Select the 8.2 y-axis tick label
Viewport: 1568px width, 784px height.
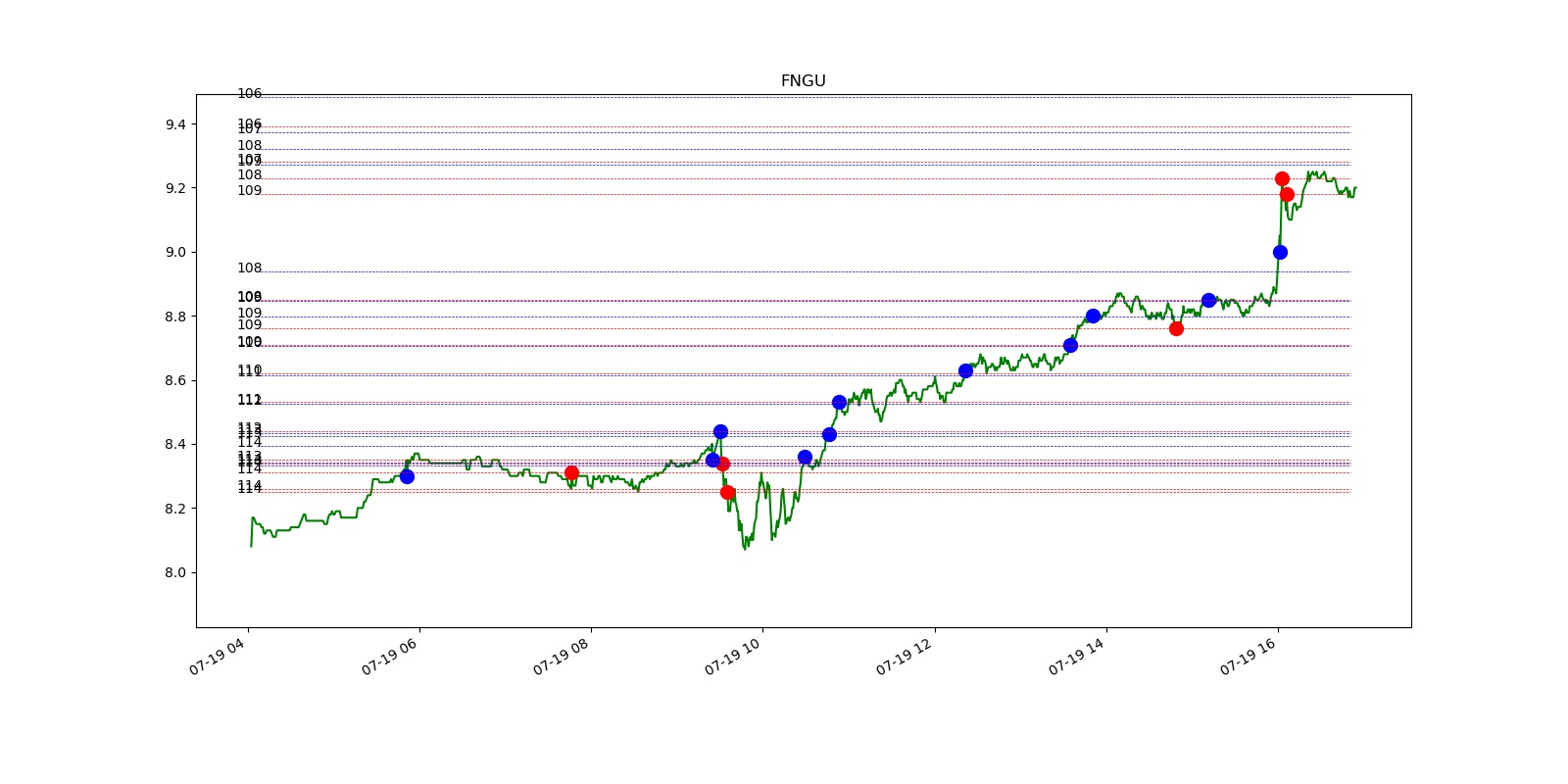click(175, 509)
